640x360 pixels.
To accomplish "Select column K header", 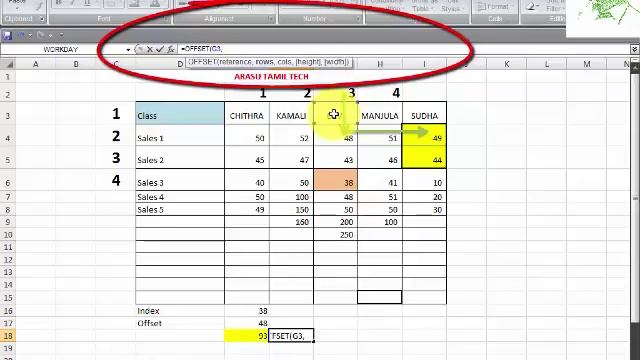I will (507, 64).
